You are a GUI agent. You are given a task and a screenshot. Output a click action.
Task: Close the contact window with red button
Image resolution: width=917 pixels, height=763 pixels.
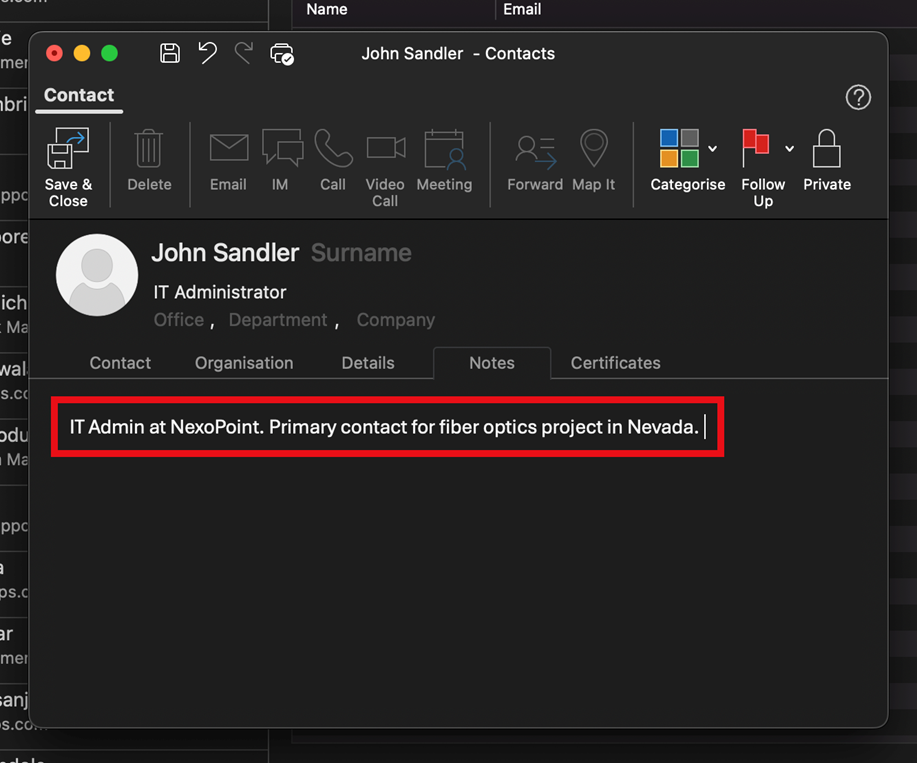54,53
